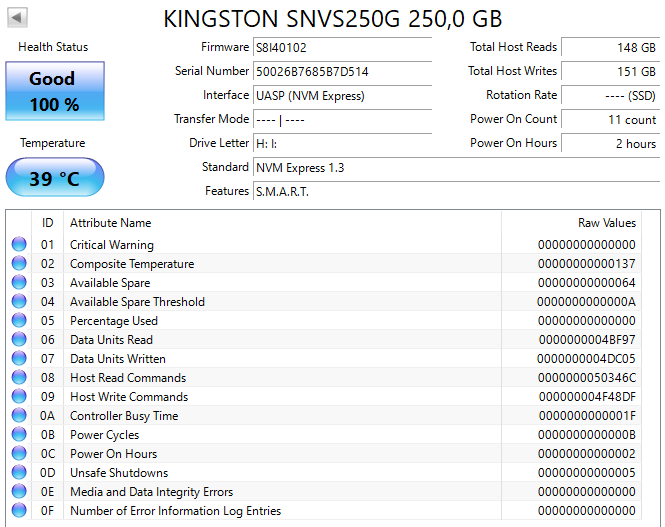Click the Power On Hours value box
This screenshot has height=527, width=665.
(609, 143)
